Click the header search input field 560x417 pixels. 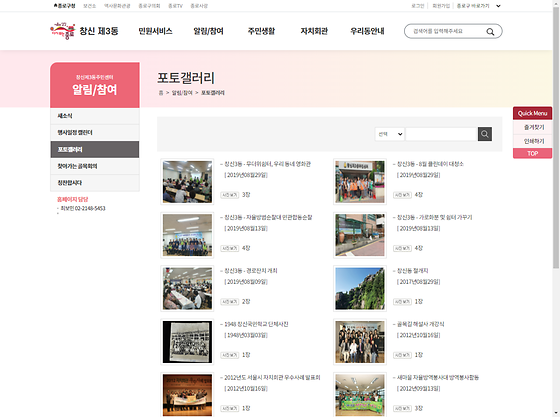[x=446, y=31]
